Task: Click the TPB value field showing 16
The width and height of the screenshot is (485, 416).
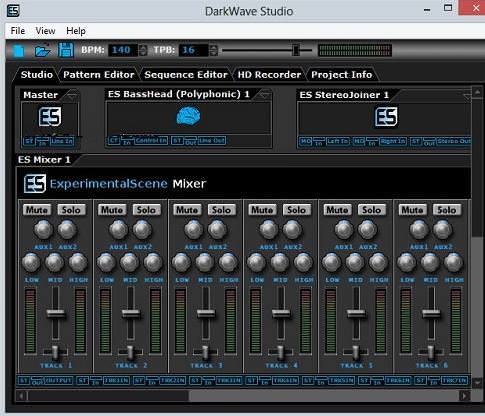Action: click(x=193, y=50)
